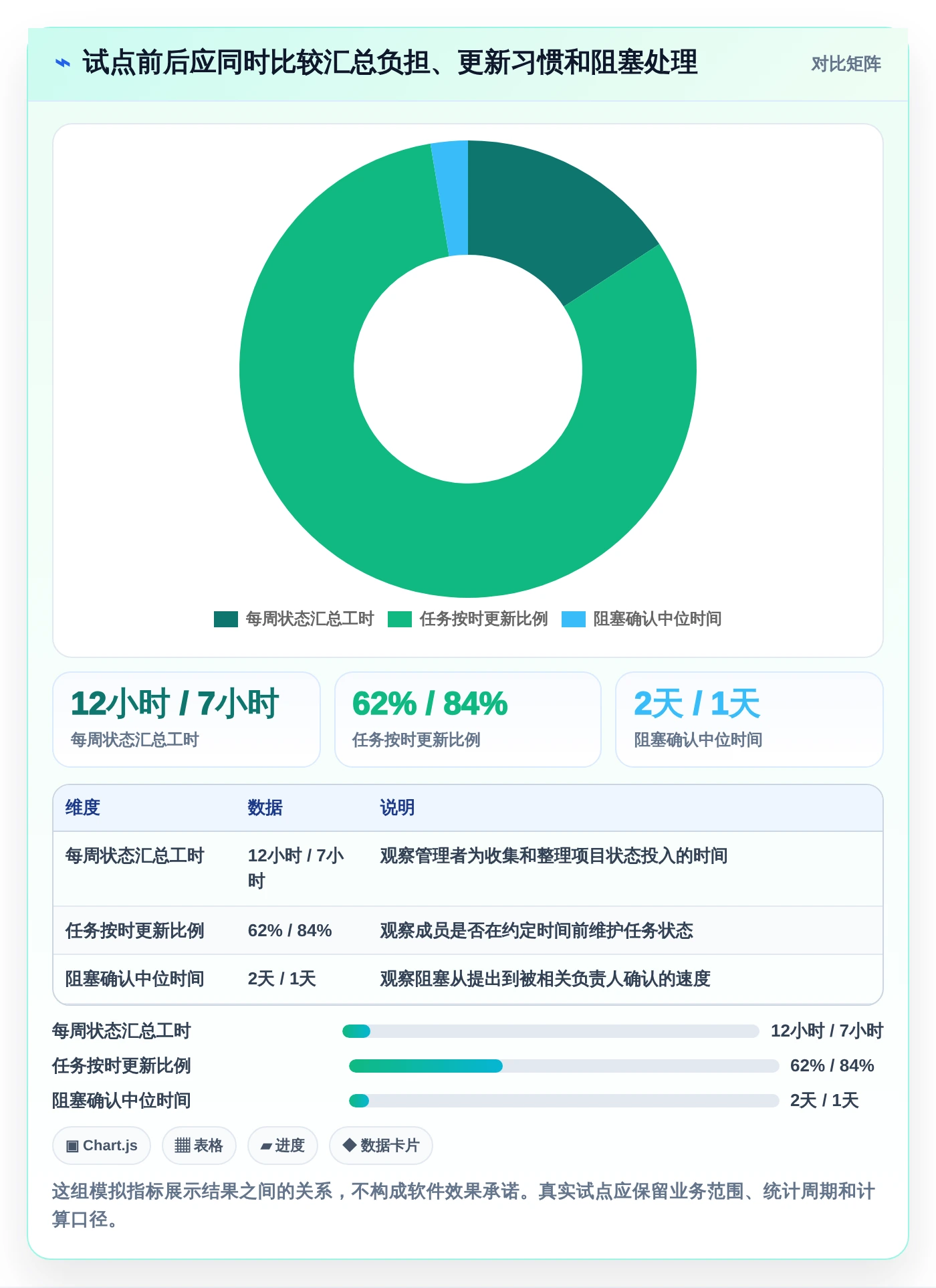Click the 62% / 84% table data cell

click(290, 931)
